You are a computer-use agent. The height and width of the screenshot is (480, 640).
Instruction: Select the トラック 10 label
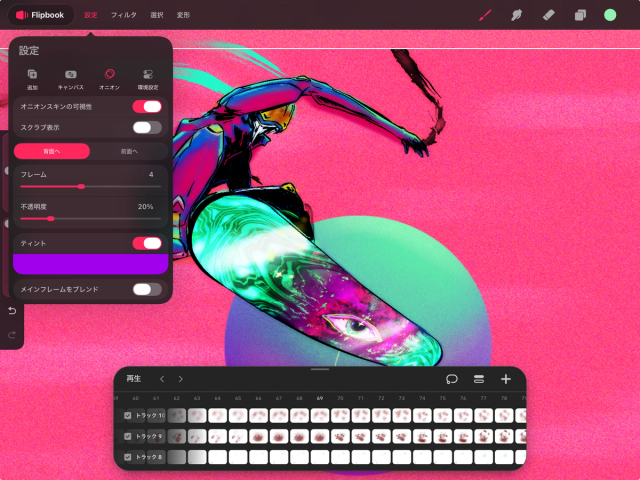150,416
